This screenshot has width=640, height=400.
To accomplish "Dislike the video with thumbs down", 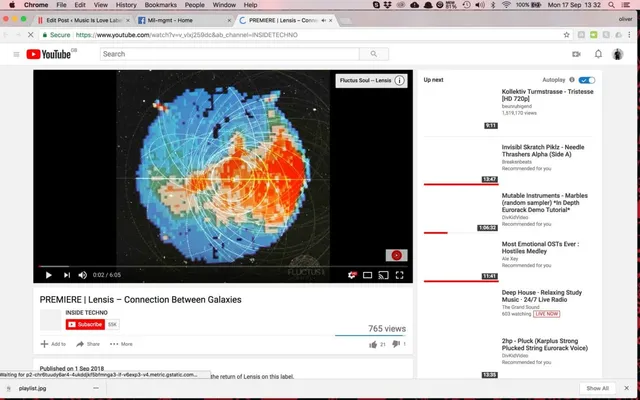I will [396, 344].
